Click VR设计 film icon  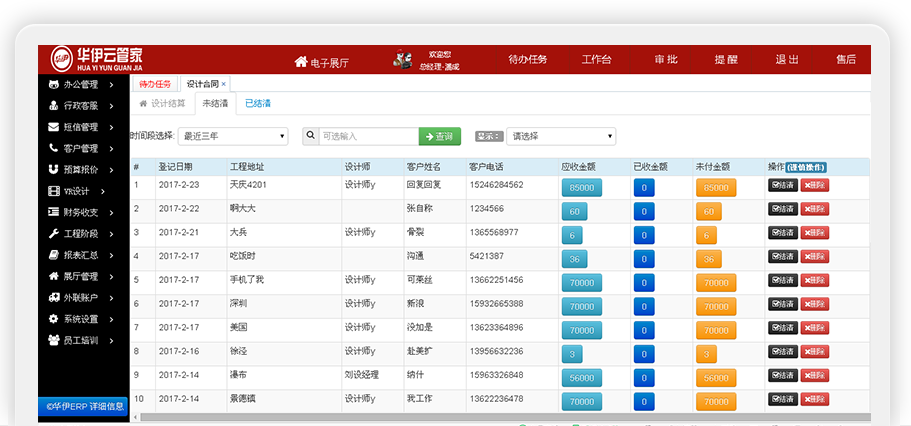coord(54,191)
